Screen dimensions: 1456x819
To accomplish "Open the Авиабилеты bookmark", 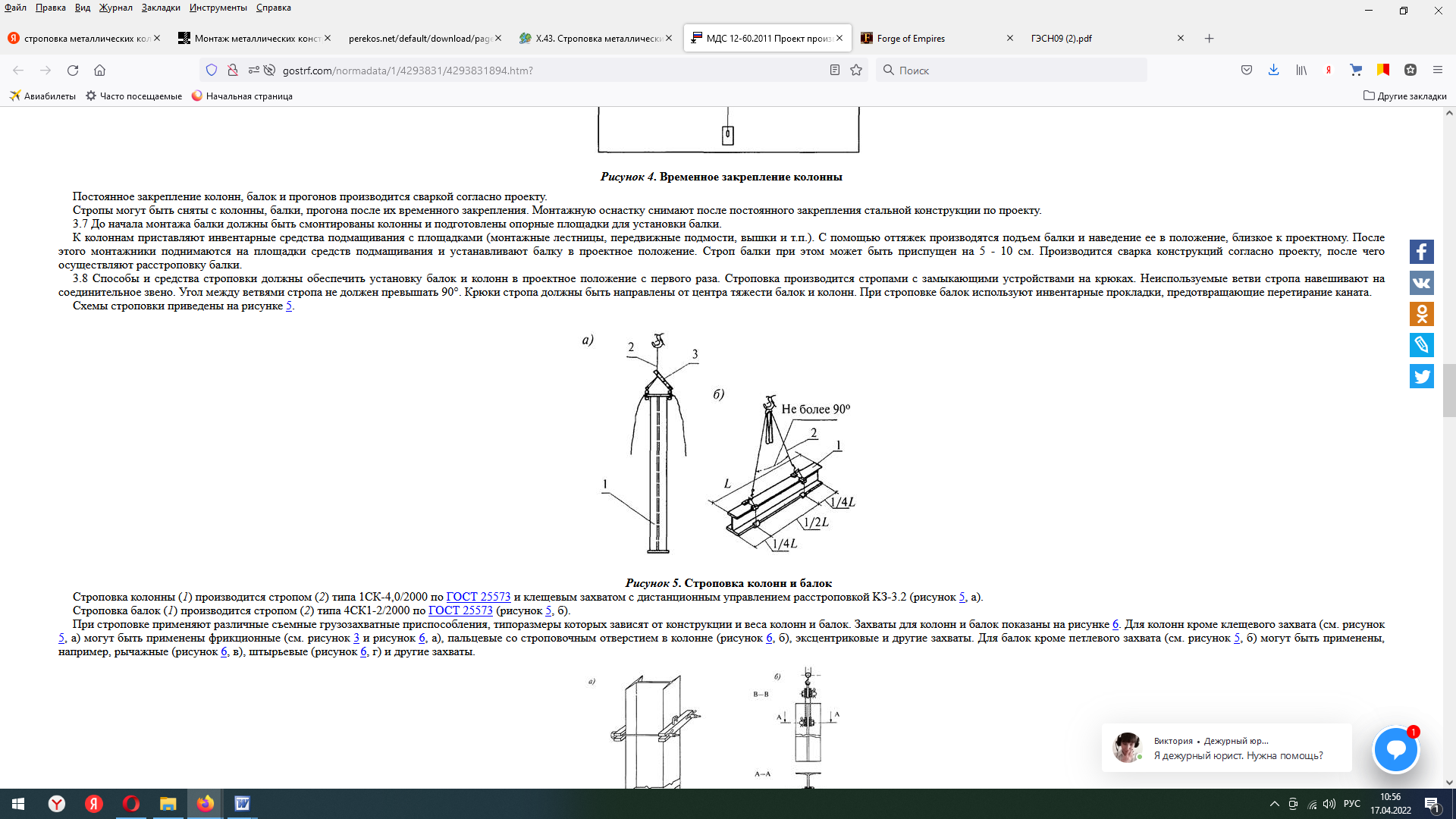I will pyautogui.click(x=42, y=96).
